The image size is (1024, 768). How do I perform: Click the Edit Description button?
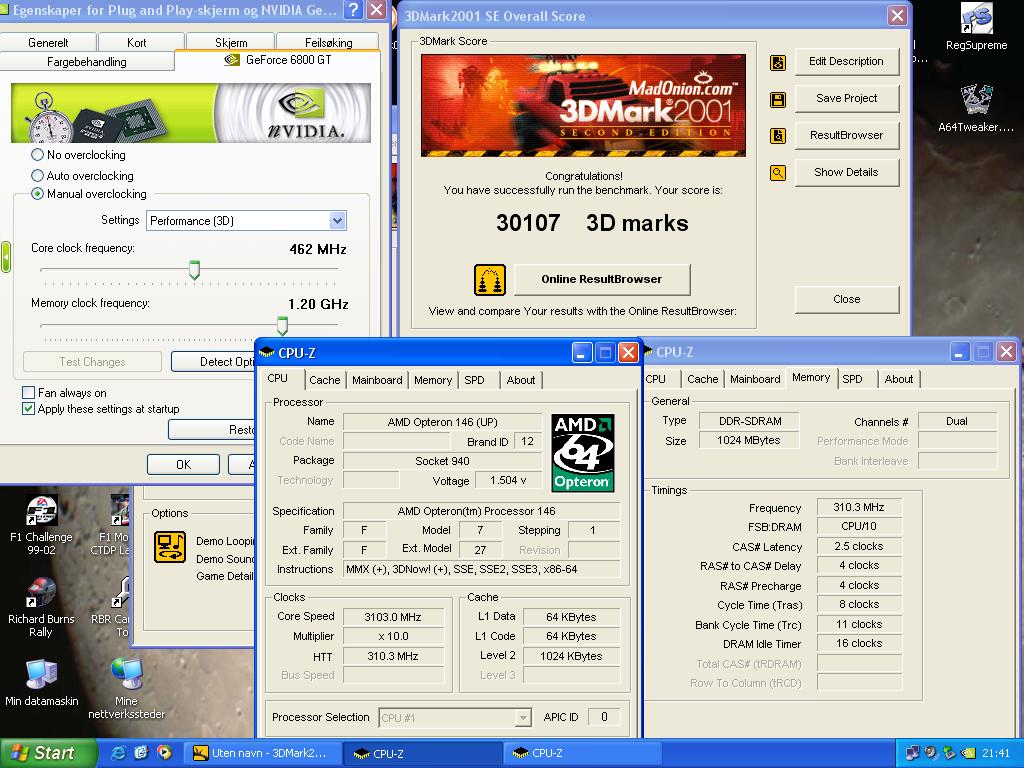846,61
